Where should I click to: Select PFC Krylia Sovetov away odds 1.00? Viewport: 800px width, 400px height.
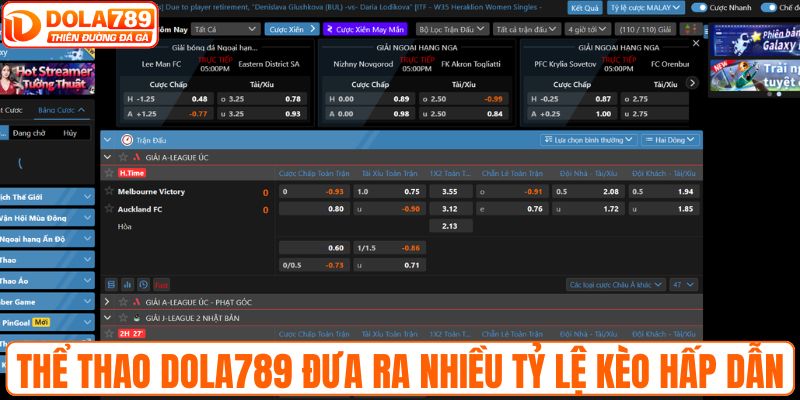572,114
